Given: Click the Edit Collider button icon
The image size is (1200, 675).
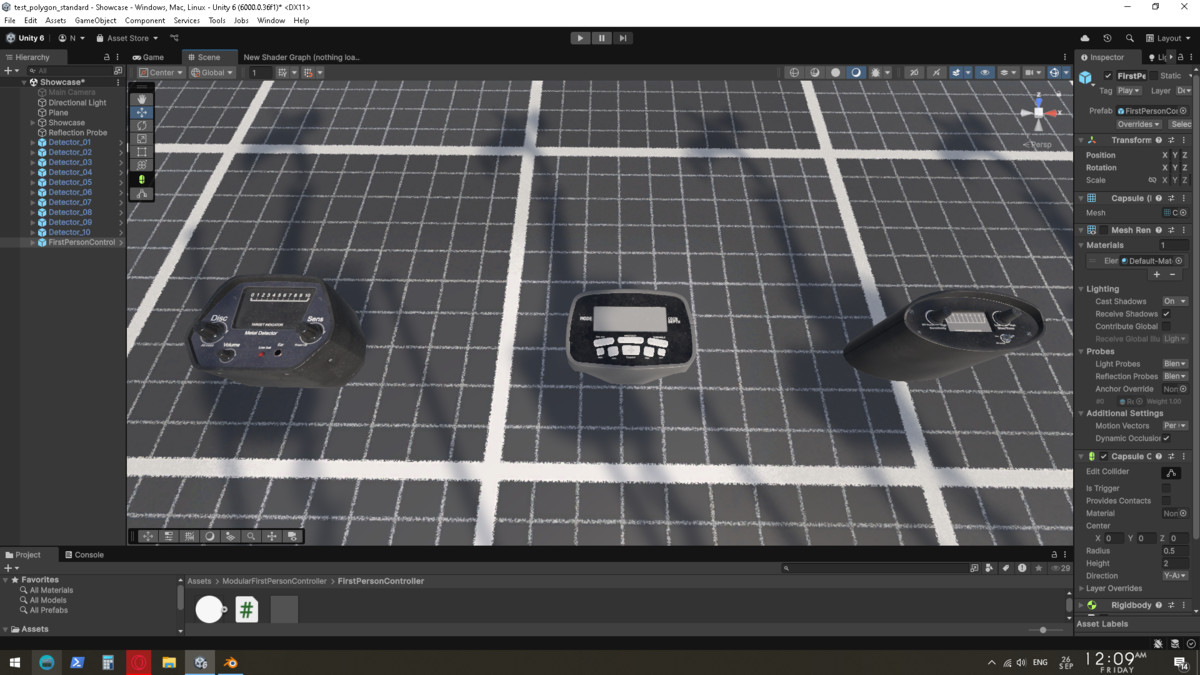Looking at the screenshot, I should (1171, 472).
